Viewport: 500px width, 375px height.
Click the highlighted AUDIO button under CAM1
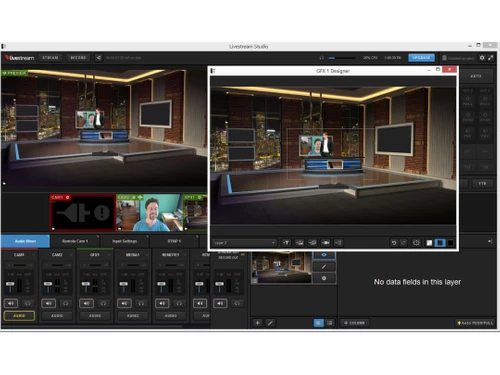click(x=19, y=316)
